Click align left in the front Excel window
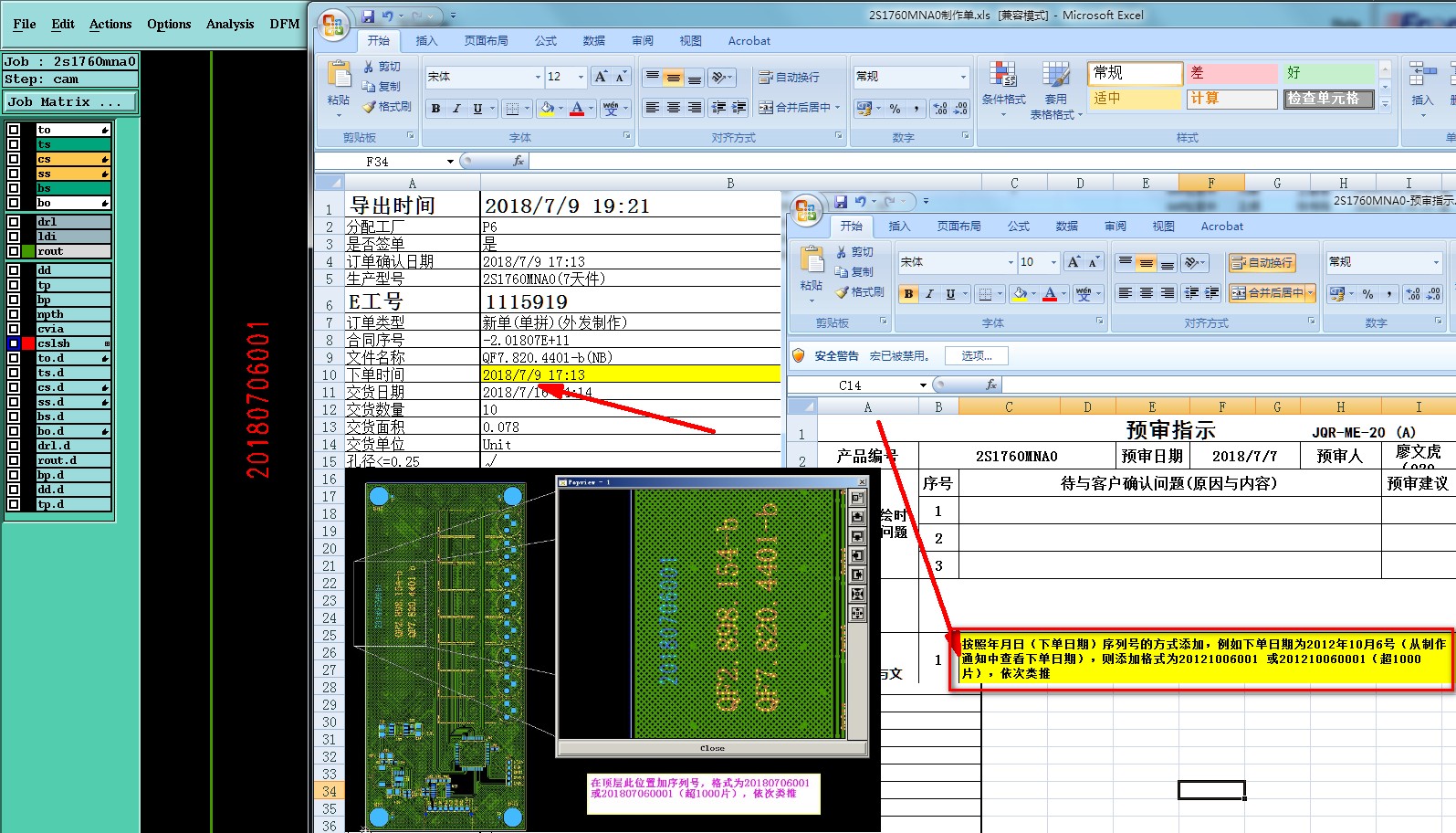Viewport: 1456px width, 833px height. coord(1126,293)
